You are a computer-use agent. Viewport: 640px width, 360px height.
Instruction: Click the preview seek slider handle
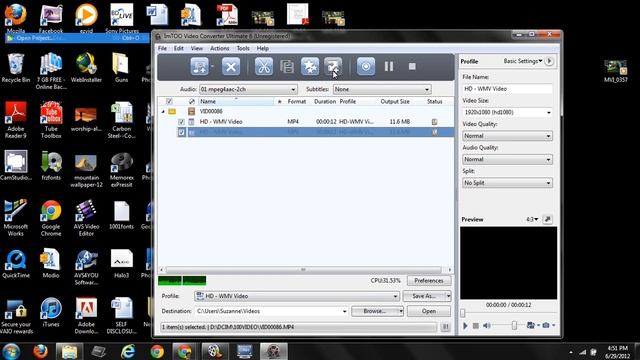click(463, 313)
